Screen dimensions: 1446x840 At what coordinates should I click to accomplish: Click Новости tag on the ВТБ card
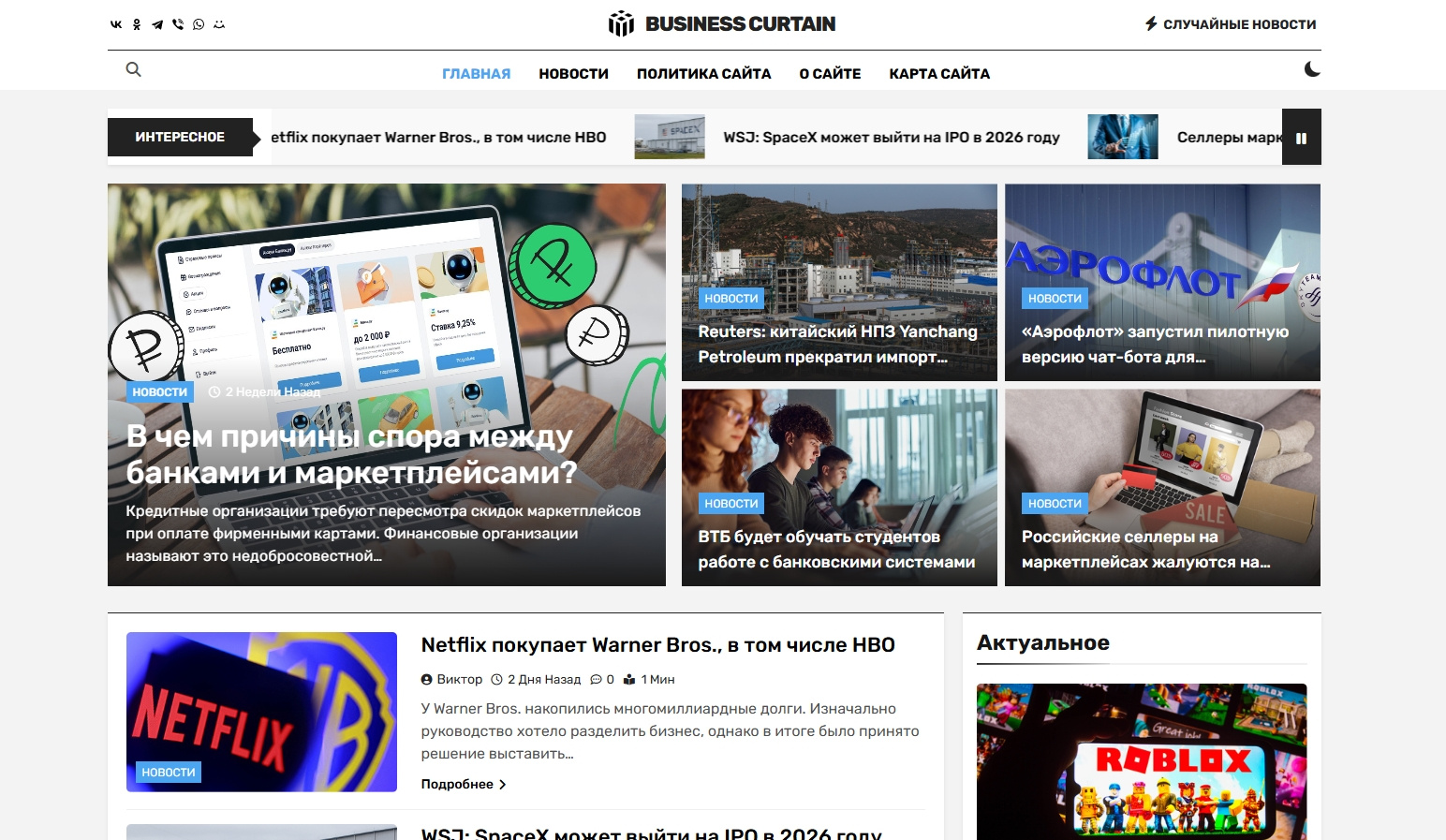click(731, 504)
